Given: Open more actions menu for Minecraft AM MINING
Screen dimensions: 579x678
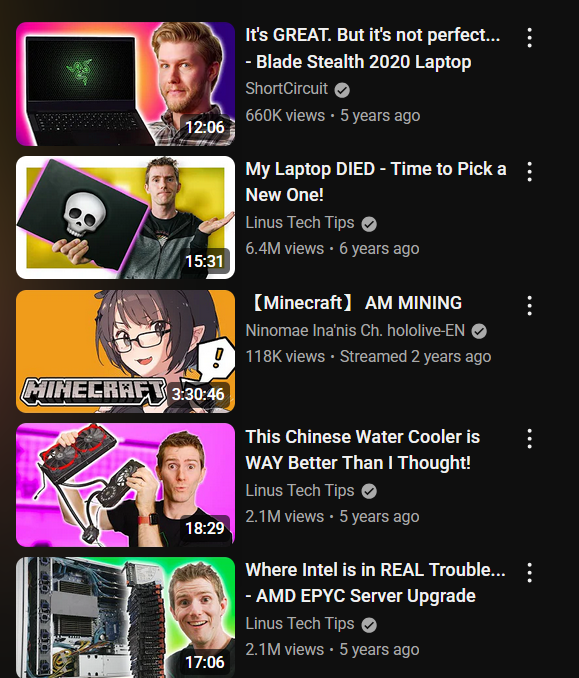Looking at the screenshot, I should click(x=529, y=306).
